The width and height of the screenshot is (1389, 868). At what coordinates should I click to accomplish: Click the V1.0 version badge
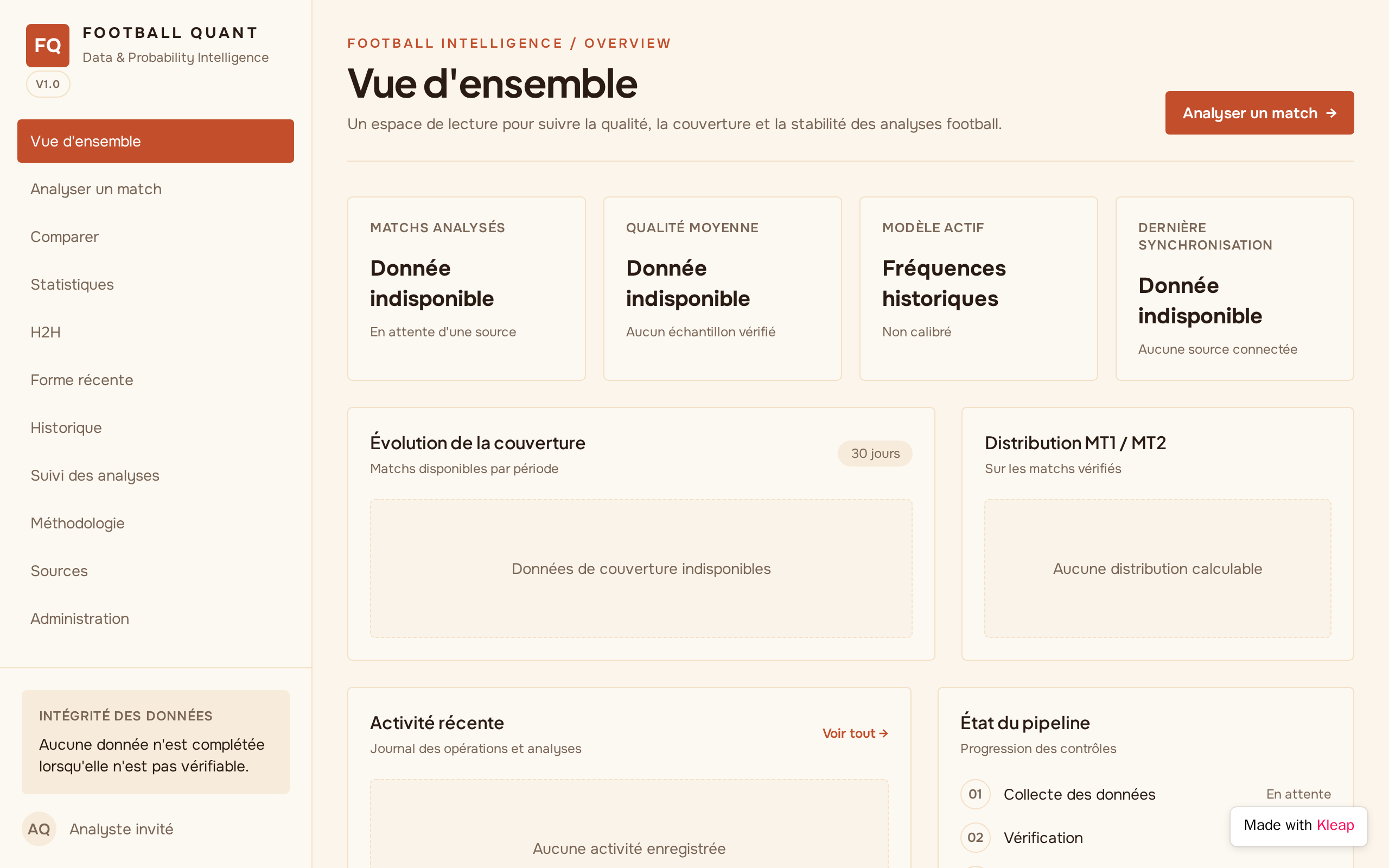[x=48, y=84]
